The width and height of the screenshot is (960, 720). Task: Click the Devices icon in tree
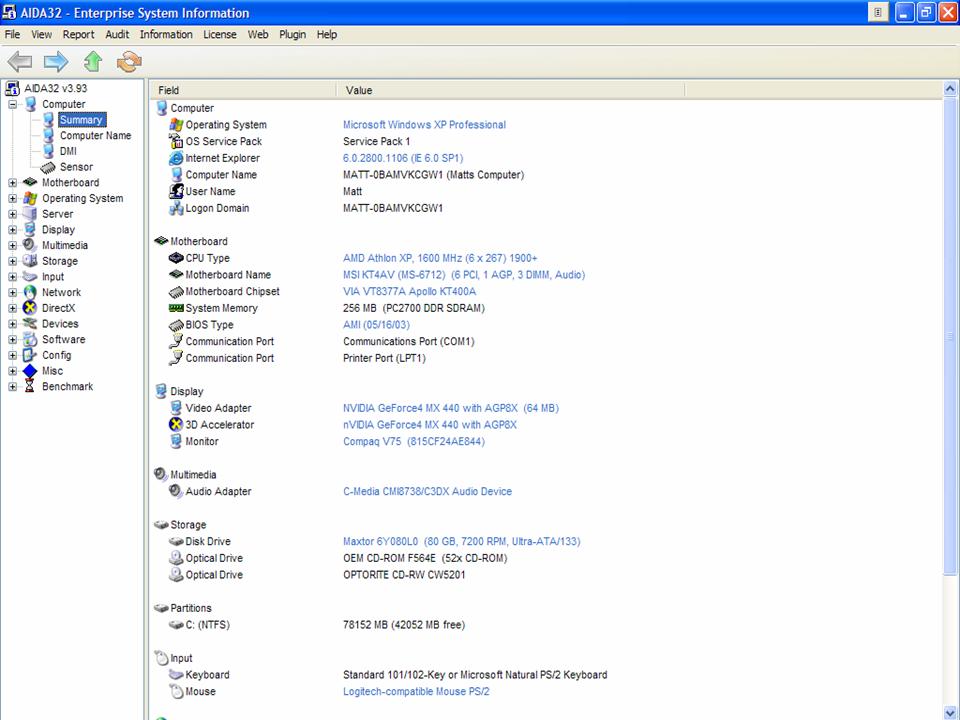29,323
